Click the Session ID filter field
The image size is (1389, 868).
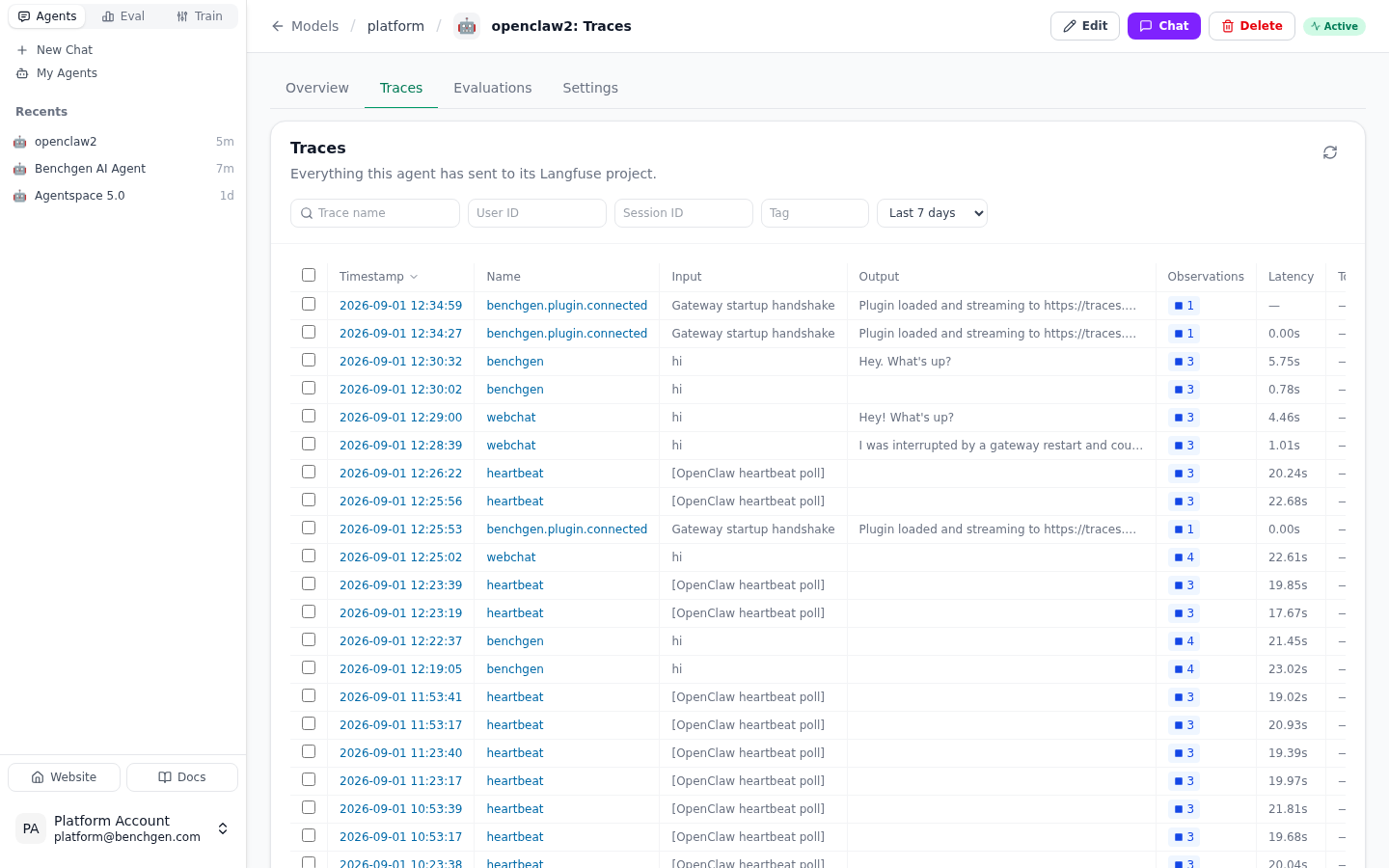click(x=684, y=213)
